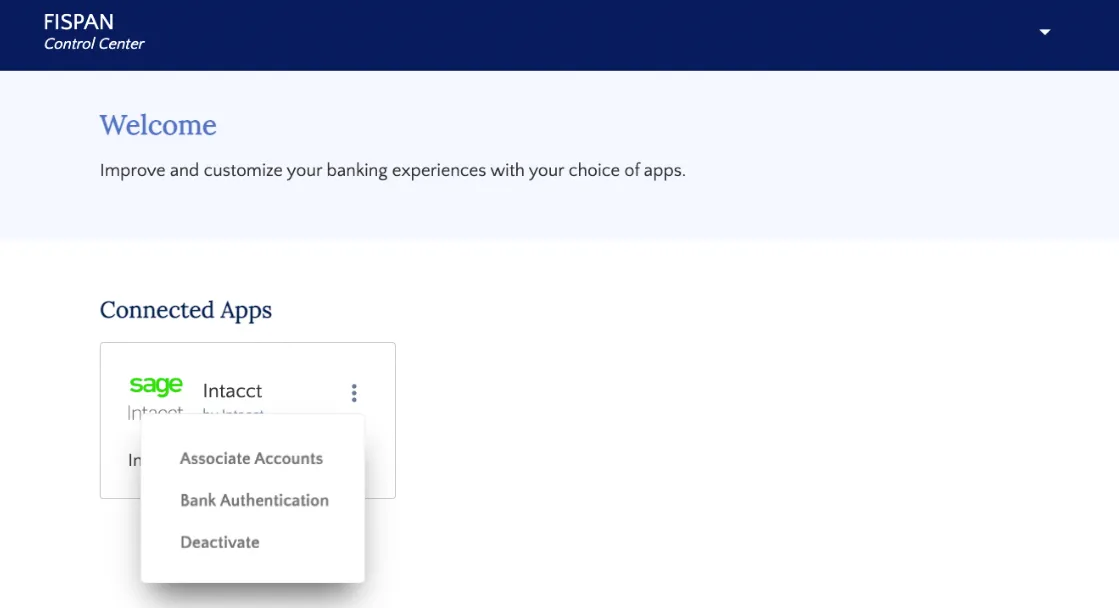This screenshot has width=1119, height=608.
Task: Select Deactivate in the popup menu
Action: 220,542
